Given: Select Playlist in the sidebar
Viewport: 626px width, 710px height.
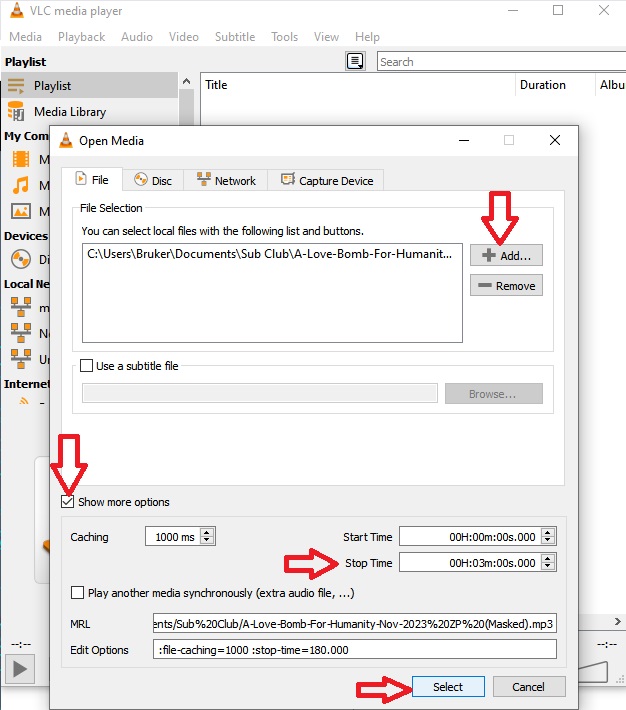Looking at the screenshot, I should 89,85.
